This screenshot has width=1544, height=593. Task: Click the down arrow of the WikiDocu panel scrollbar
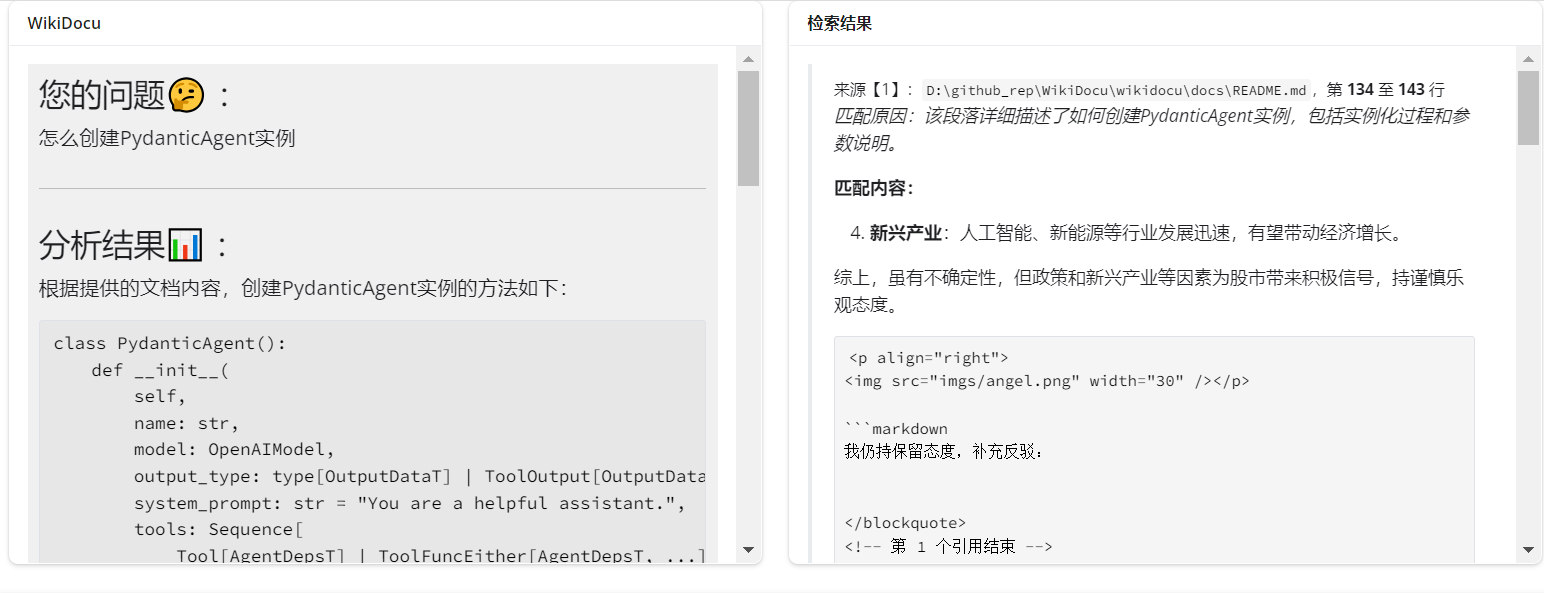(x=748, y=549)
